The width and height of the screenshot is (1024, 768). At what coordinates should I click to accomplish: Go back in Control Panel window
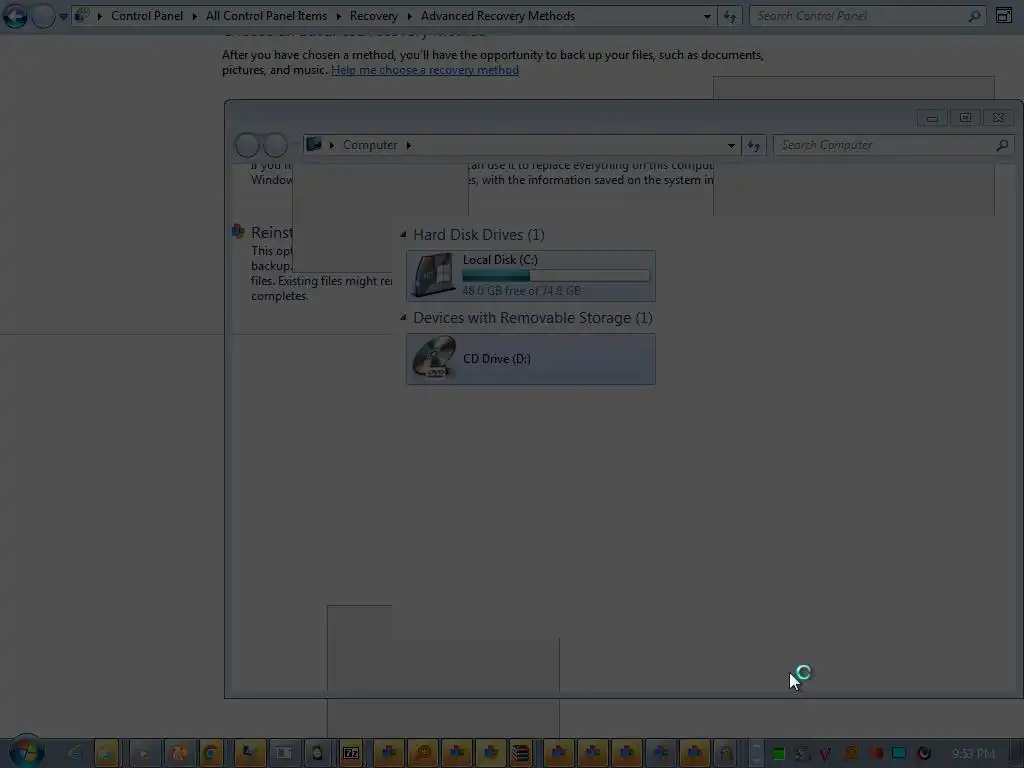pos(15,16)
